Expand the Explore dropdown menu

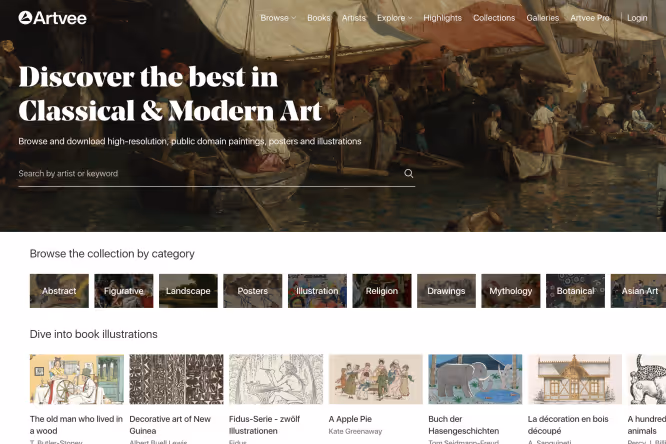click(394, 18)
